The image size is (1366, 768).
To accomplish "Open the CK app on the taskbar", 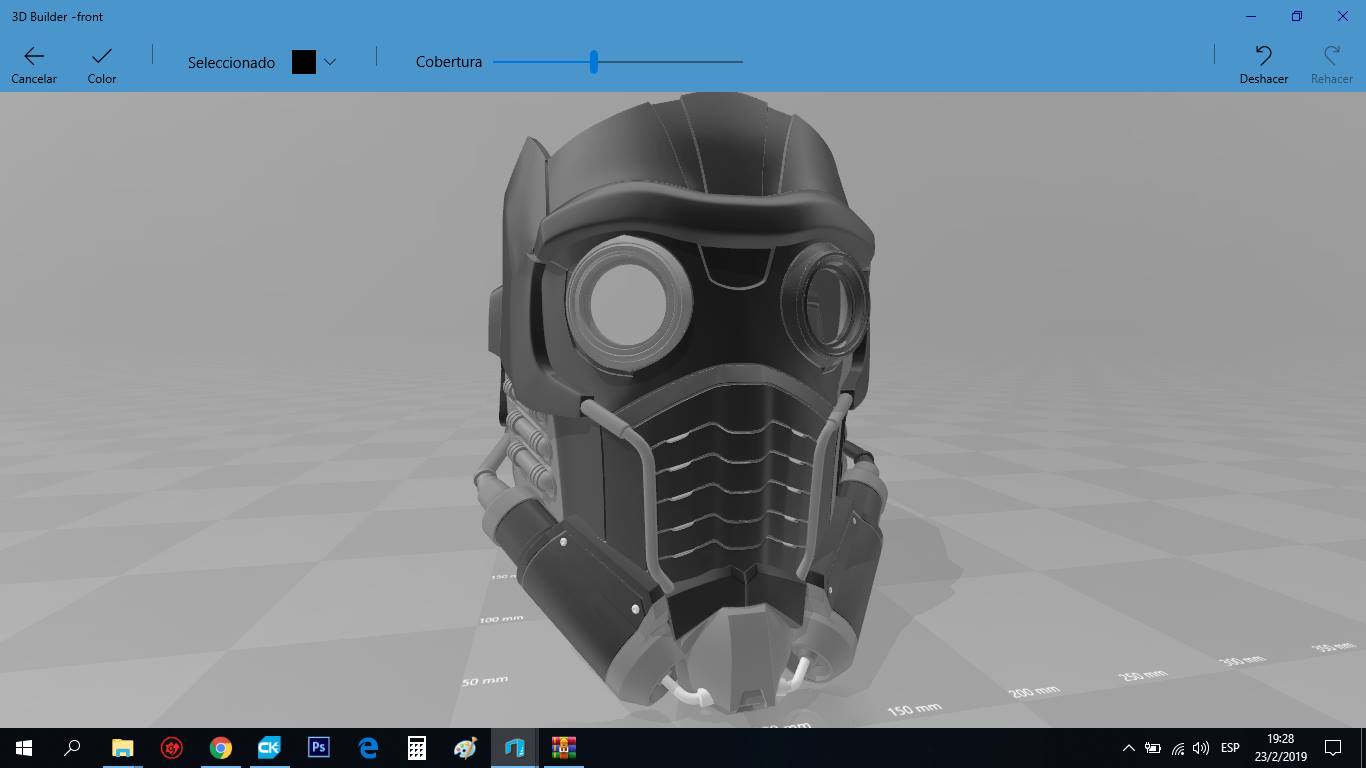I will pyautogui.click(x=269, y=748).
